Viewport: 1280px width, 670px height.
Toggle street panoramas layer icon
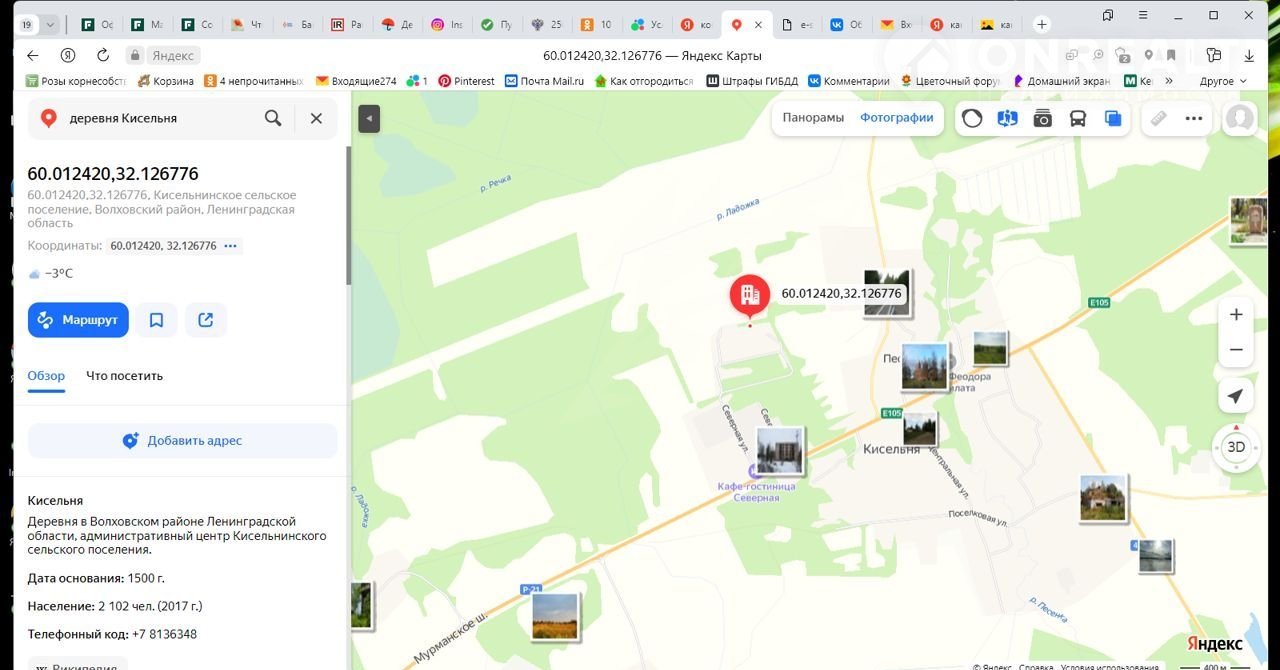(x=1007, y=118)
